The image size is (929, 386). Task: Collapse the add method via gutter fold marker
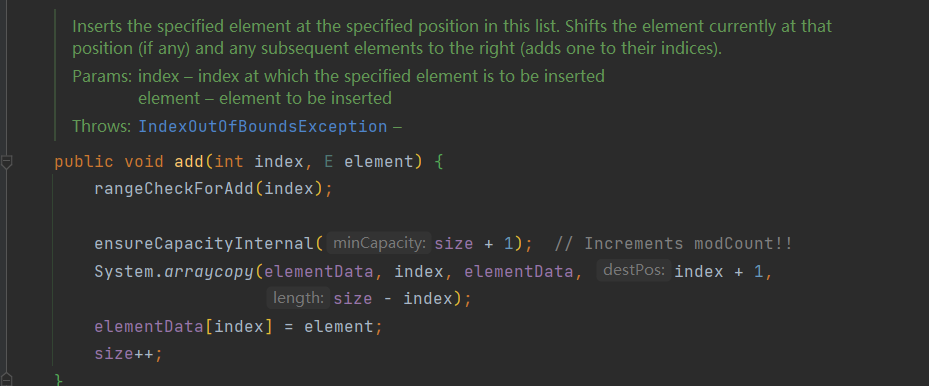[7, 162]
